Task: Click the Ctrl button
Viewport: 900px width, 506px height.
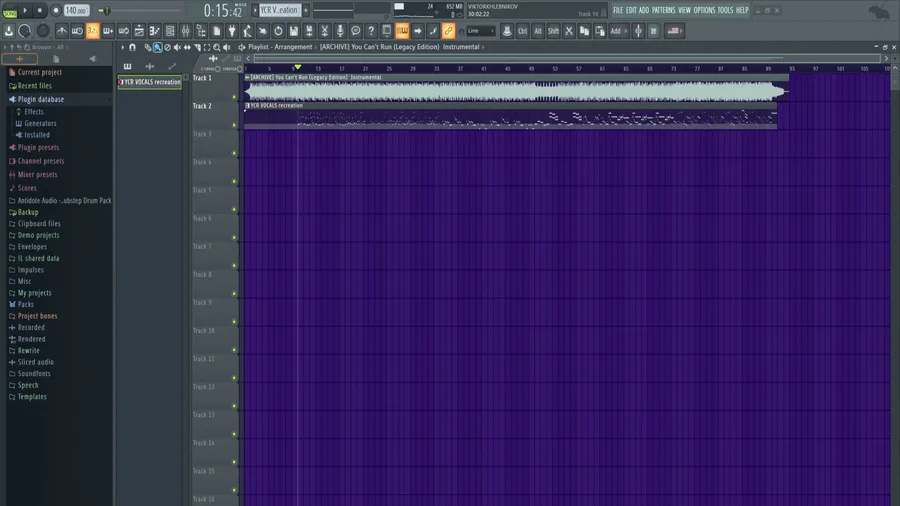Action: (522, 31)
